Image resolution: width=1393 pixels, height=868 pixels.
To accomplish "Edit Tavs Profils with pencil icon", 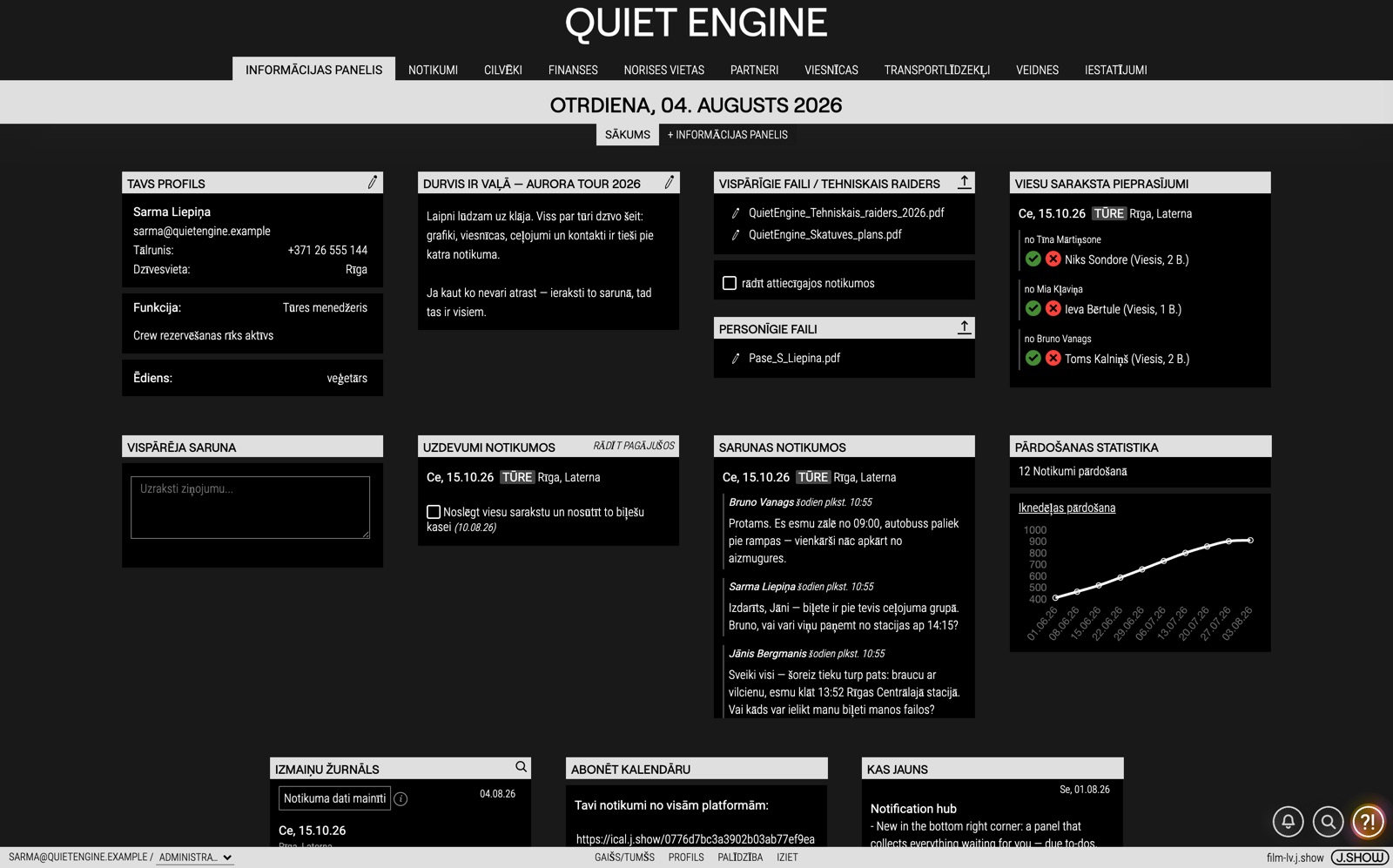I will tap(373, 182).
